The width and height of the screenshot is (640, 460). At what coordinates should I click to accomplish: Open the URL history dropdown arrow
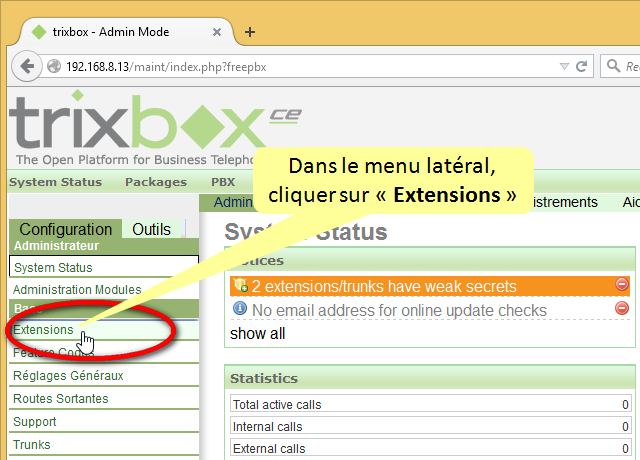[564, 66]
